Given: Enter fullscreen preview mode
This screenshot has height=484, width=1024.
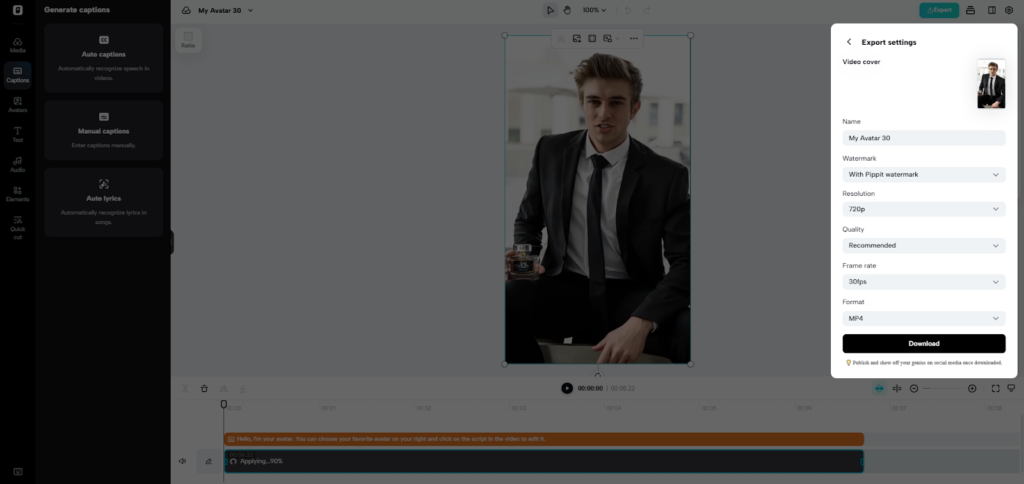Looking at the screenshot, I should 995,388.
